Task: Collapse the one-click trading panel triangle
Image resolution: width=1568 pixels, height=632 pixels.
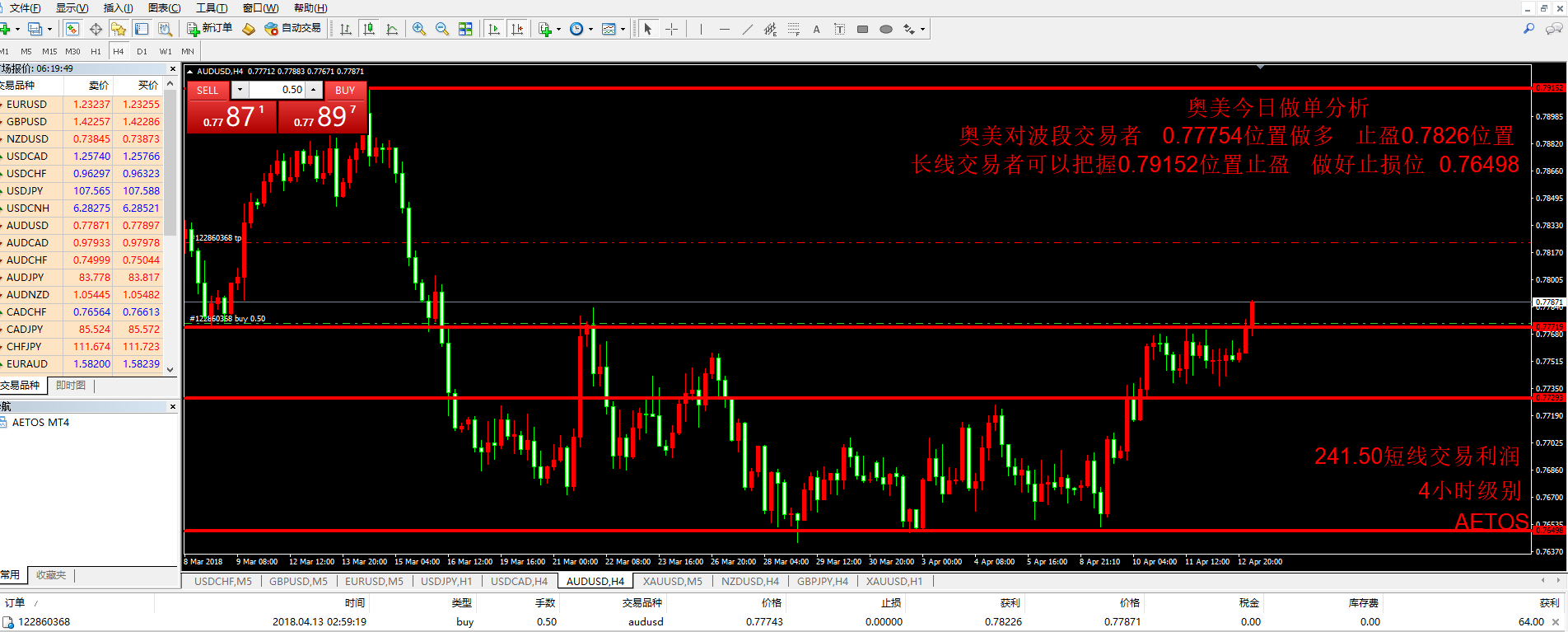Action: click(189, 72)
